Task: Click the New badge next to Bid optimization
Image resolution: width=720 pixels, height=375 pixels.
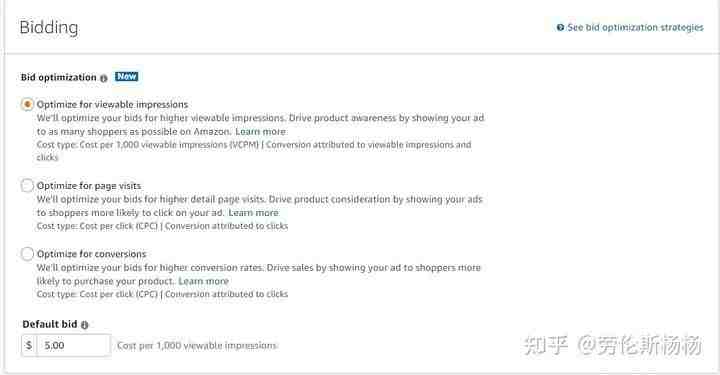Action: [x=126, y=77]
